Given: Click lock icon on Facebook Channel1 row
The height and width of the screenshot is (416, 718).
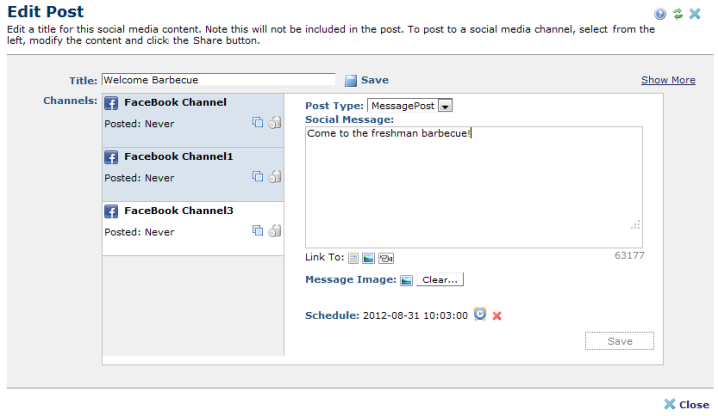Looking at the screenshot, I should pyautogui.click(x=274, y=177).
